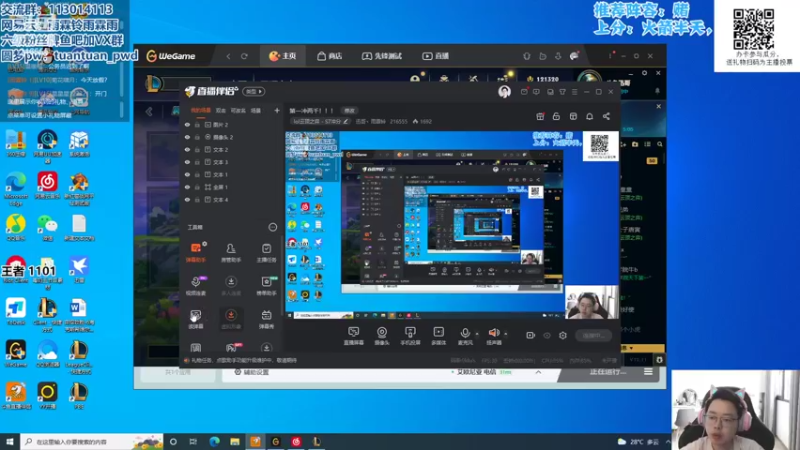Add a 直播弹幕 source from the bottom bar
The width and height of the screenshot is (800, 450).
(x=354, y=336)
